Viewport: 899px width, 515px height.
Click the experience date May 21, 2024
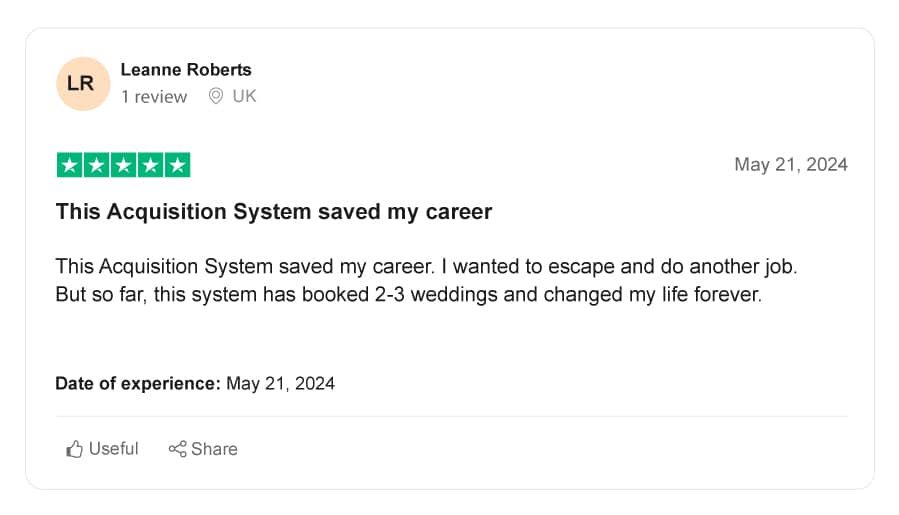click(280, 383)
